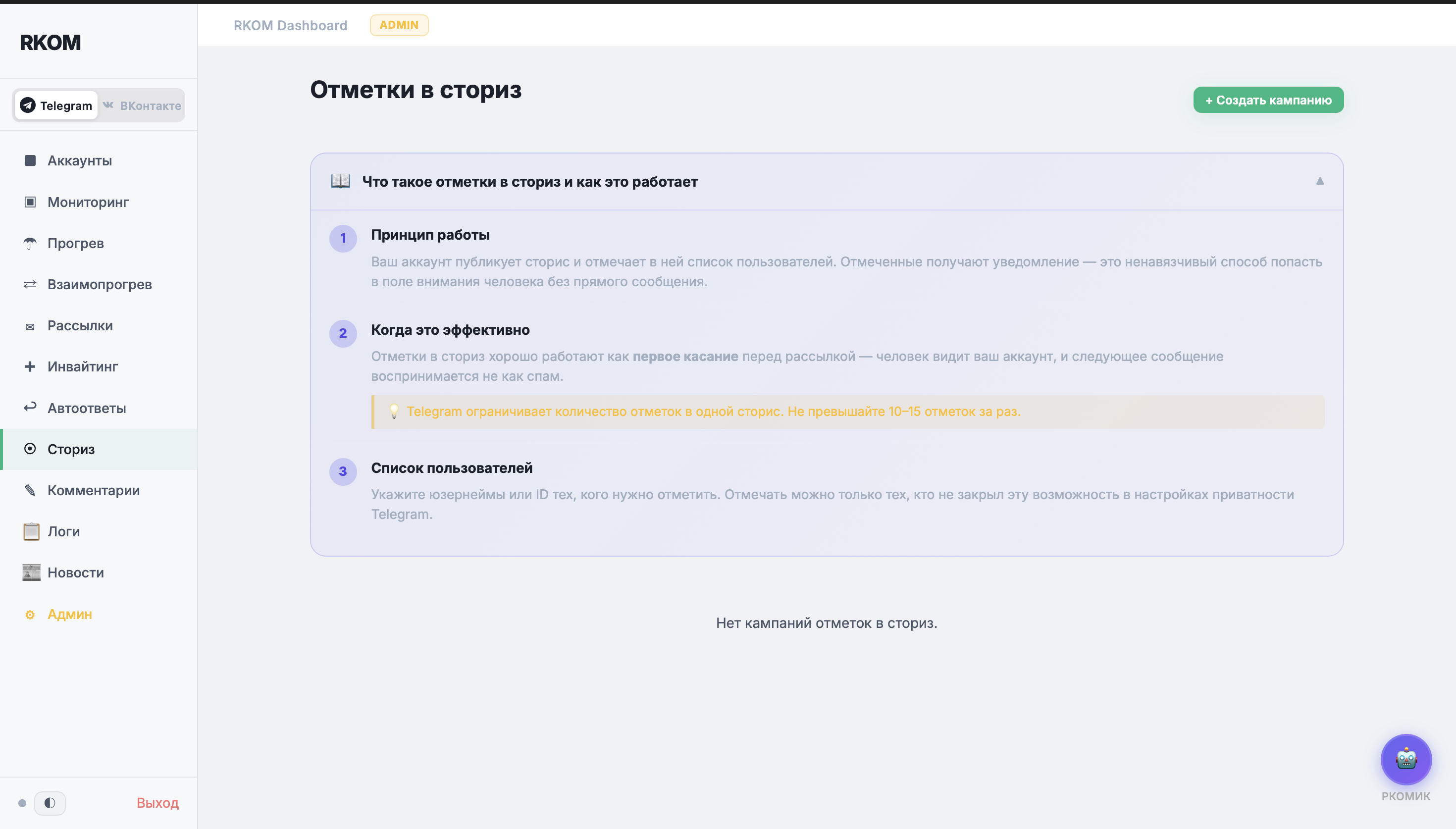1456x829 pixels.
Task: Switch platform to Telegram
Action: 56,105
